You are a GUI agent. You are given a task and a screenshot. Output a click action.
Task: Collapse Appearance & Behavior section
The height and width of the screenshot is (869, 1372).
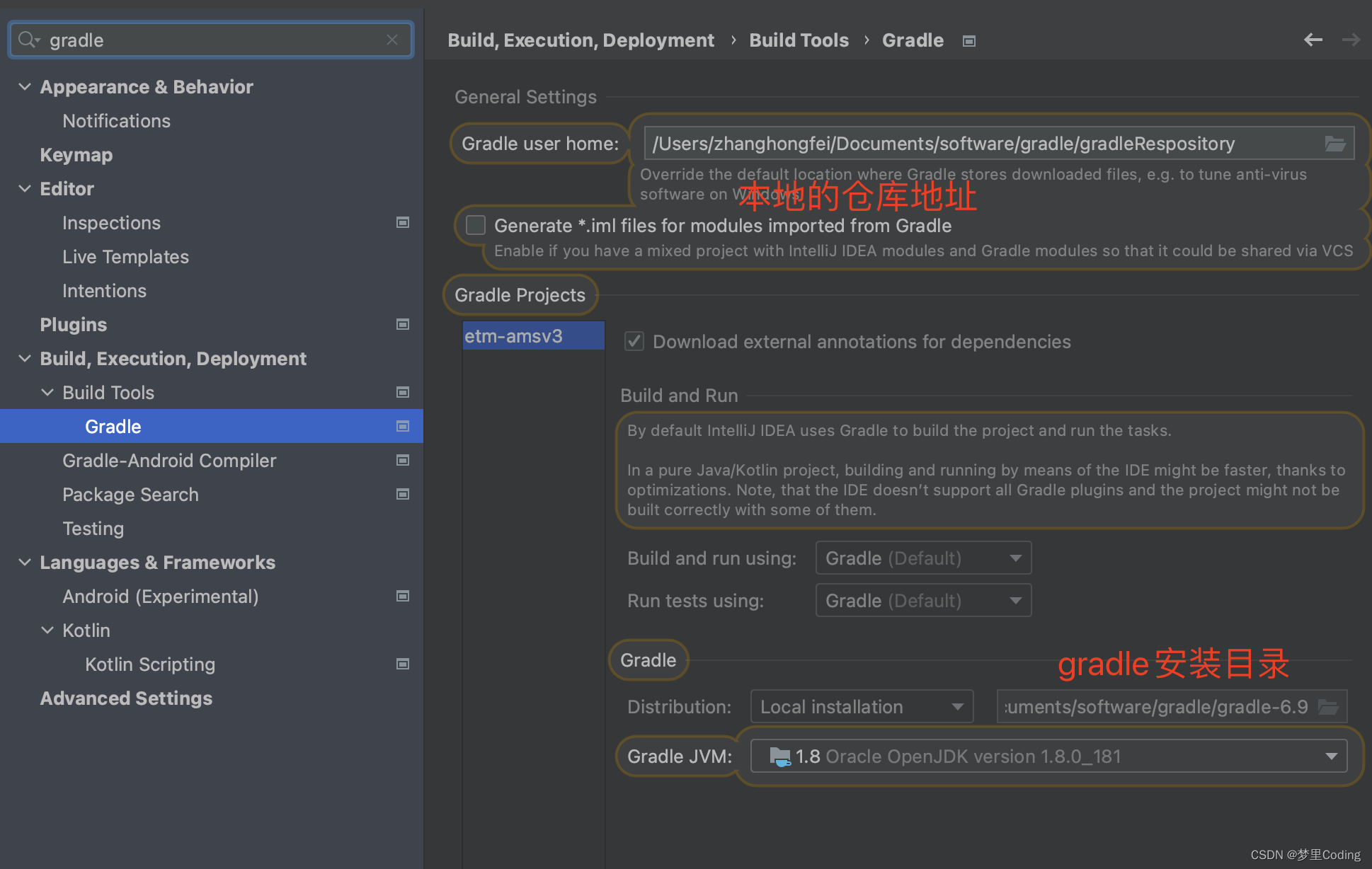click(x=25, y=86)
